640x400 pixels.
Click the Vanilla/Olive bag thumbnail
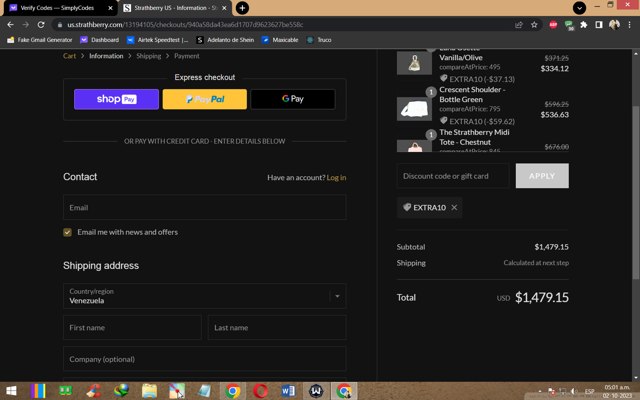[x=414, y=63]
